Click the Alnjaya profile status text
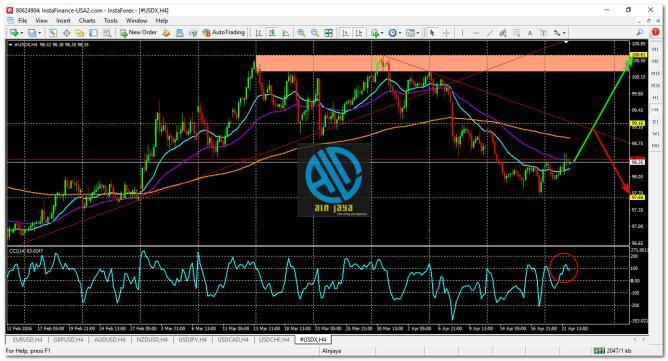This screenshot has height=361, width=668. [331, 351]
